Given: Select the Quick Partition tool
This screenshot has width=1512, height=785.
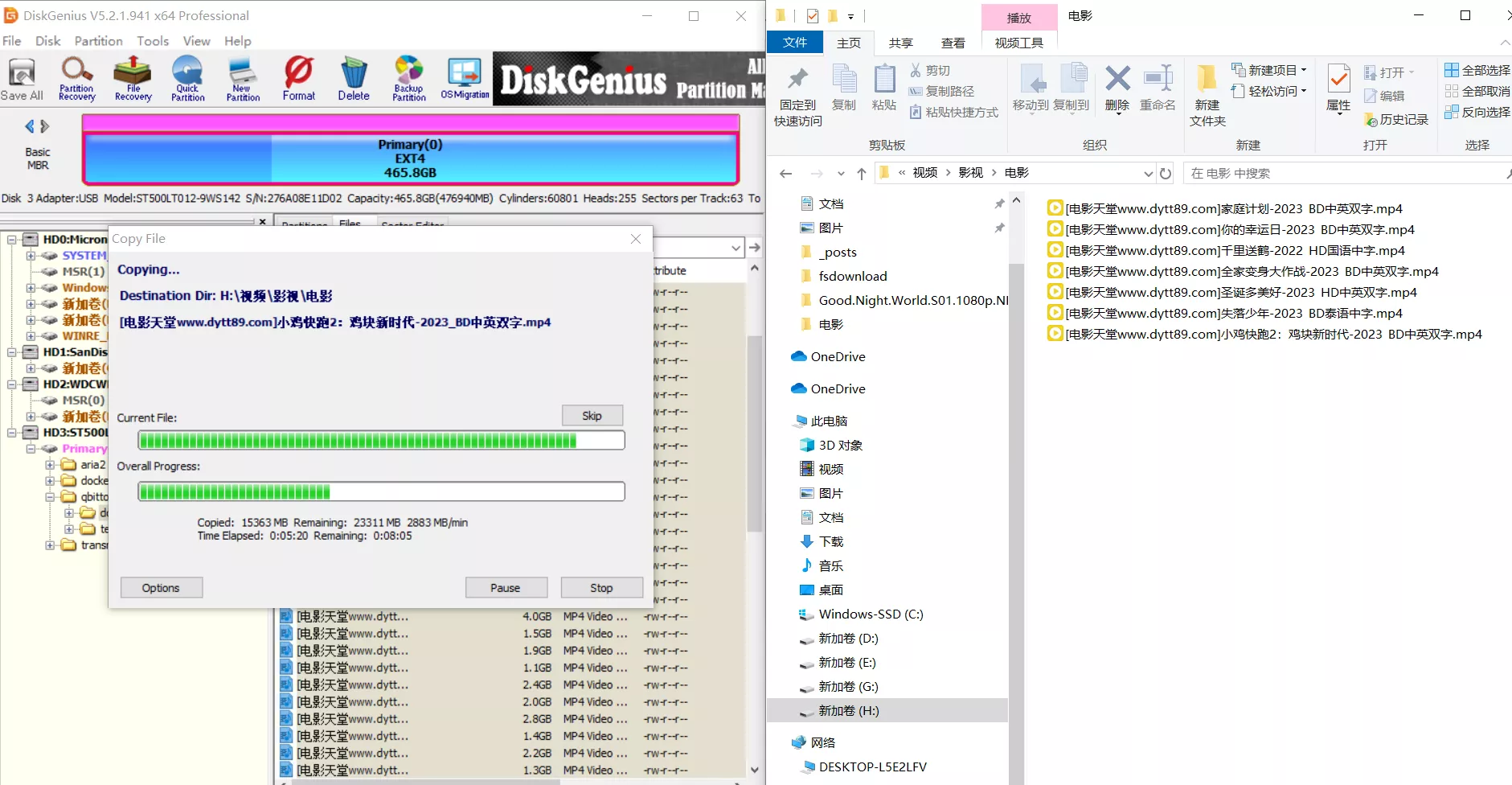Looking at the screenshot, I should click(187, 80).
